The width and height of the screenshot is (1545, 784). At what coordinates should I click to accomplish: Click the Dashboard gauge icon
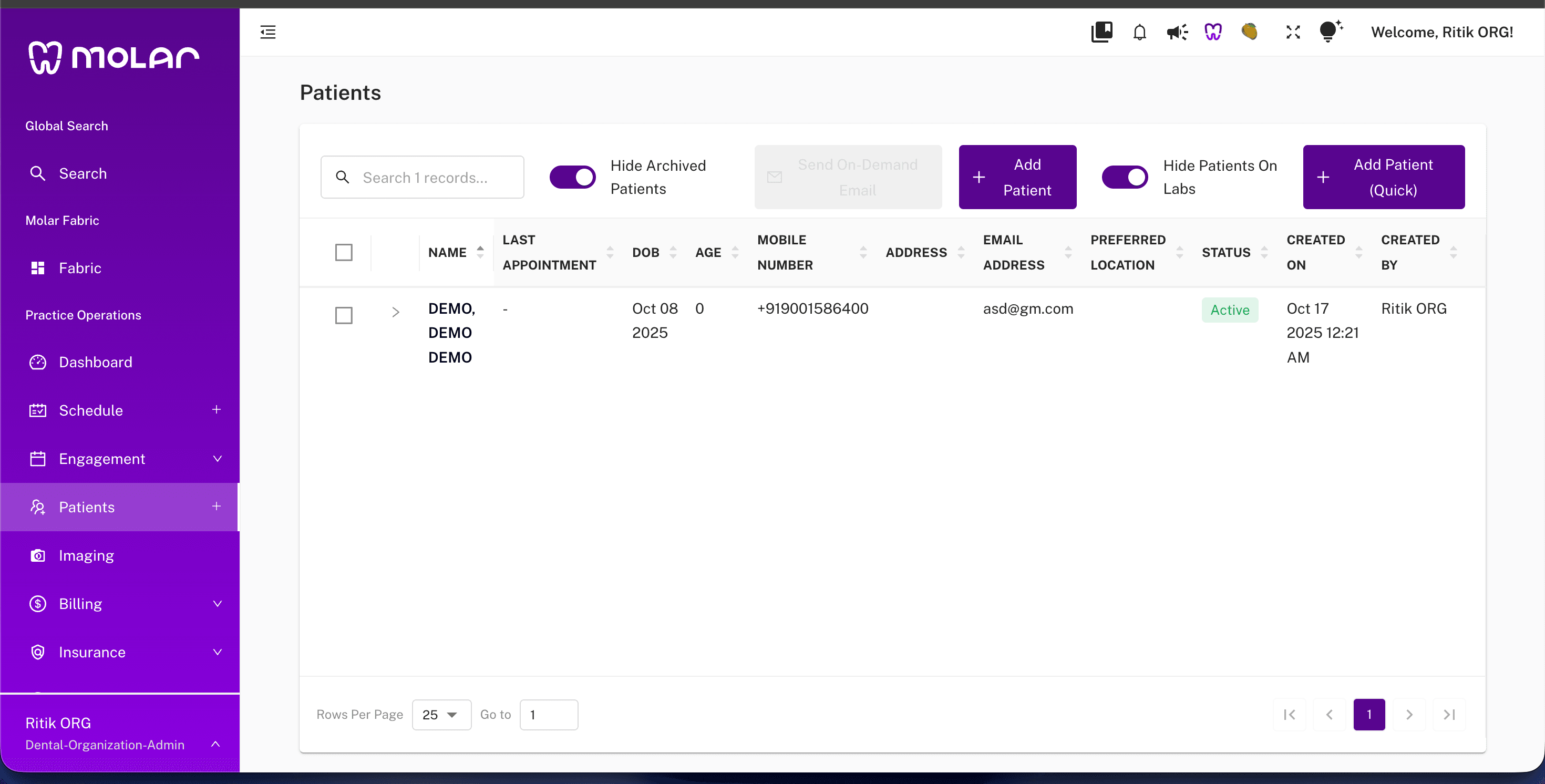[x=38, y=362]
